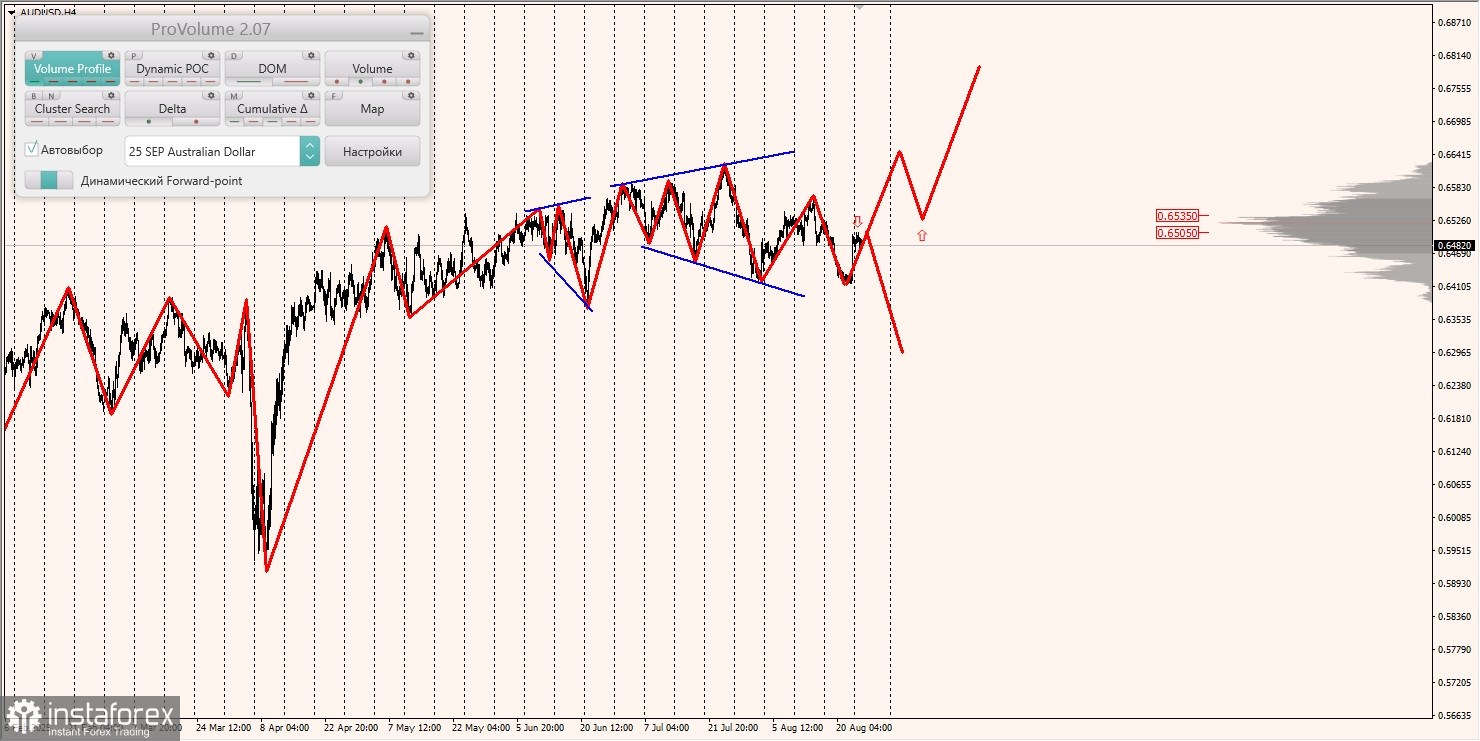Open Volume gear settings
Viewport: 1480px width, 741px height.
pos(411,55)
